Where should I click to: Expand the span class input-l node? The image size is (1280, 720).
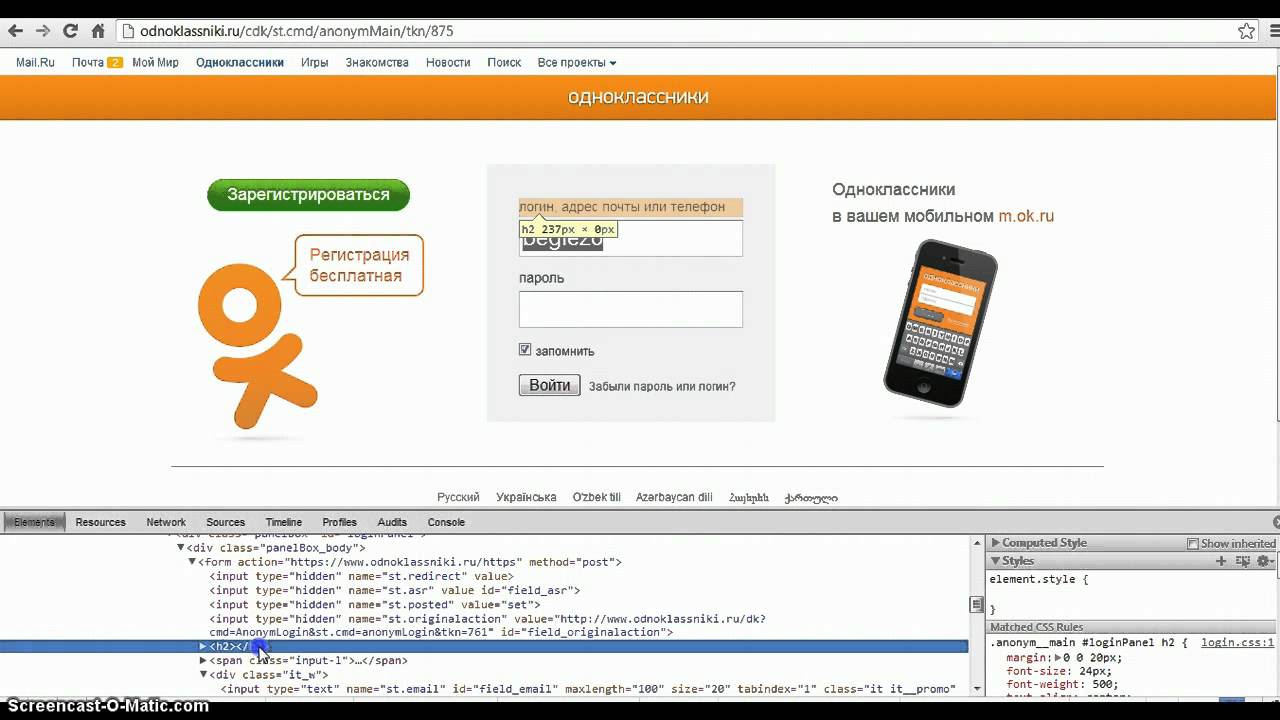click(203, 661)
